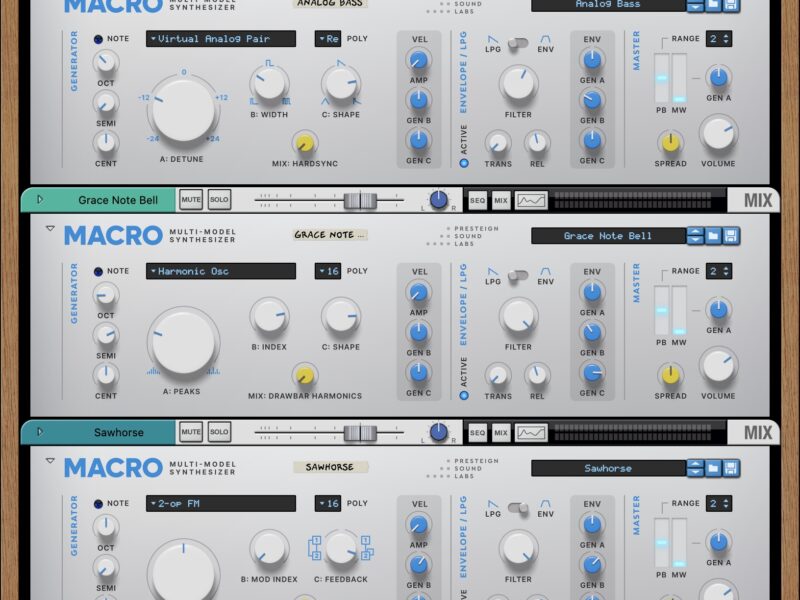Open patch browser folder for Grace Note Bell
This screenshot has height=600, width=800.
pyautogui.click(x=713, y=236)
